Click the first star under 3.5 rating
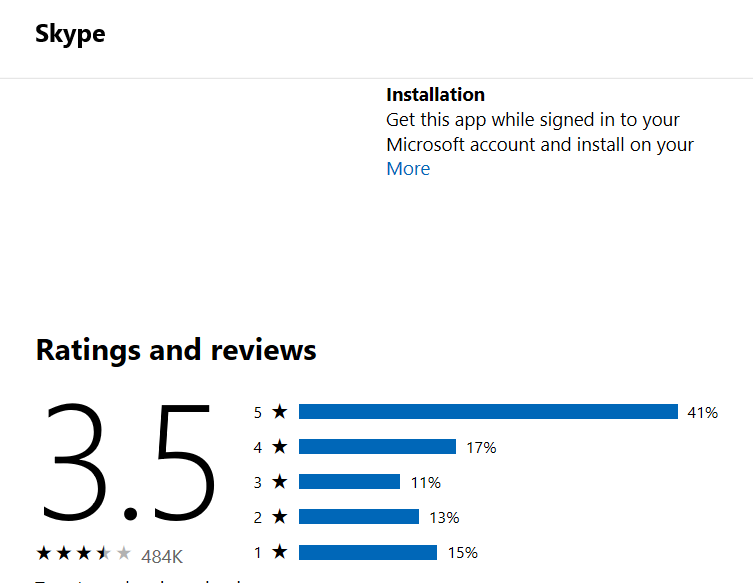The height and width of the screenshot is (583, 753). [44, 553]
